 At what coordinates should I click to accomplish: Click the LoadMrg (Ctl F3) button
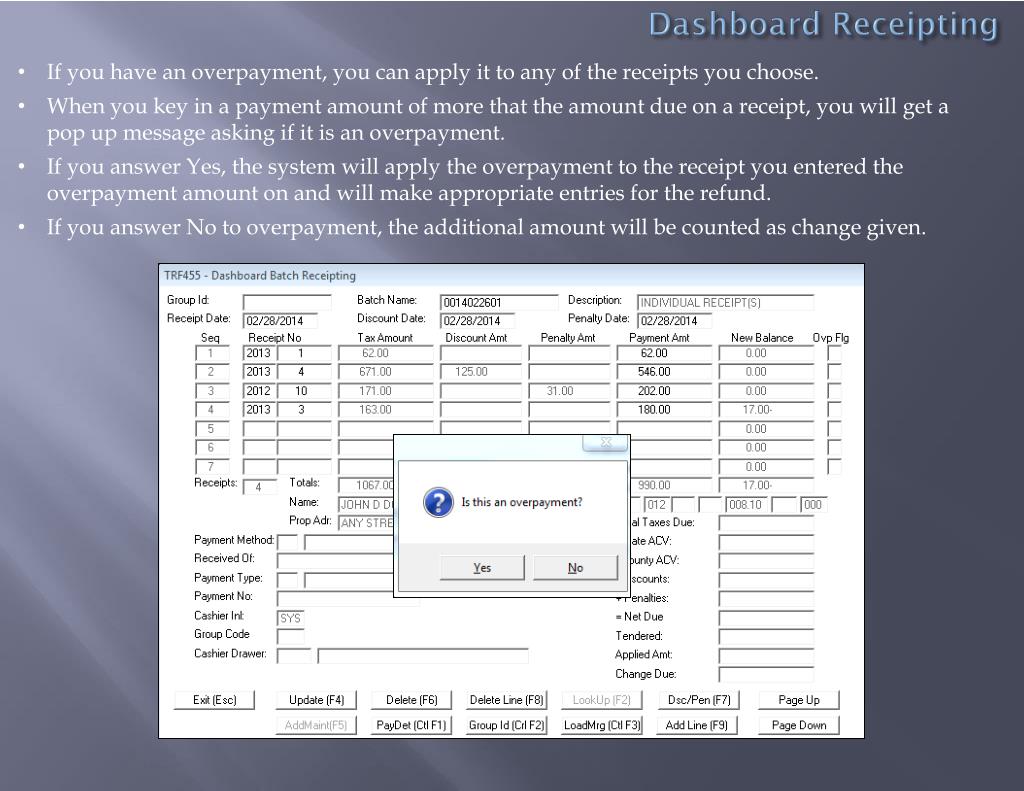coord(601,725)
